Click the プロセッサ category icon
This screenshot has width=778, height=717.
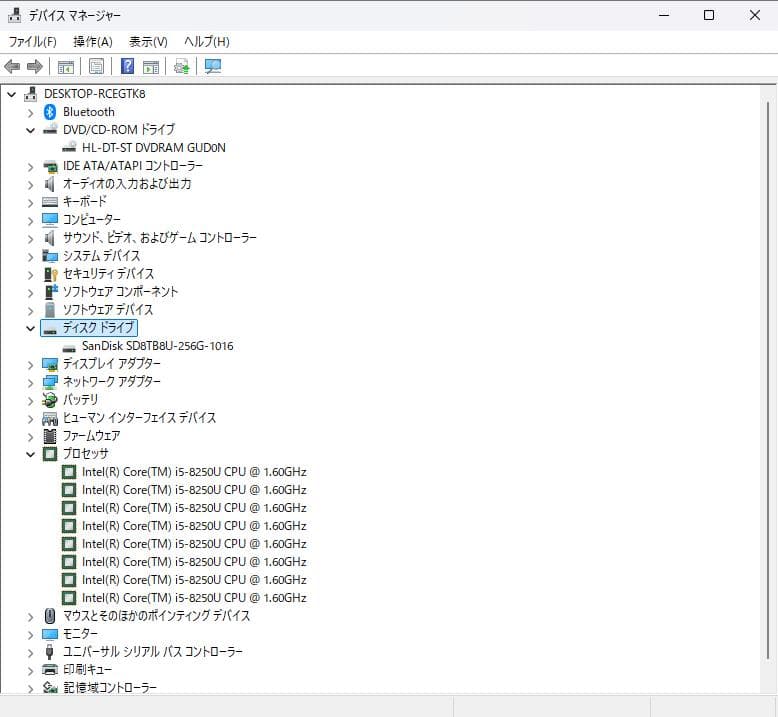[50, 454]
